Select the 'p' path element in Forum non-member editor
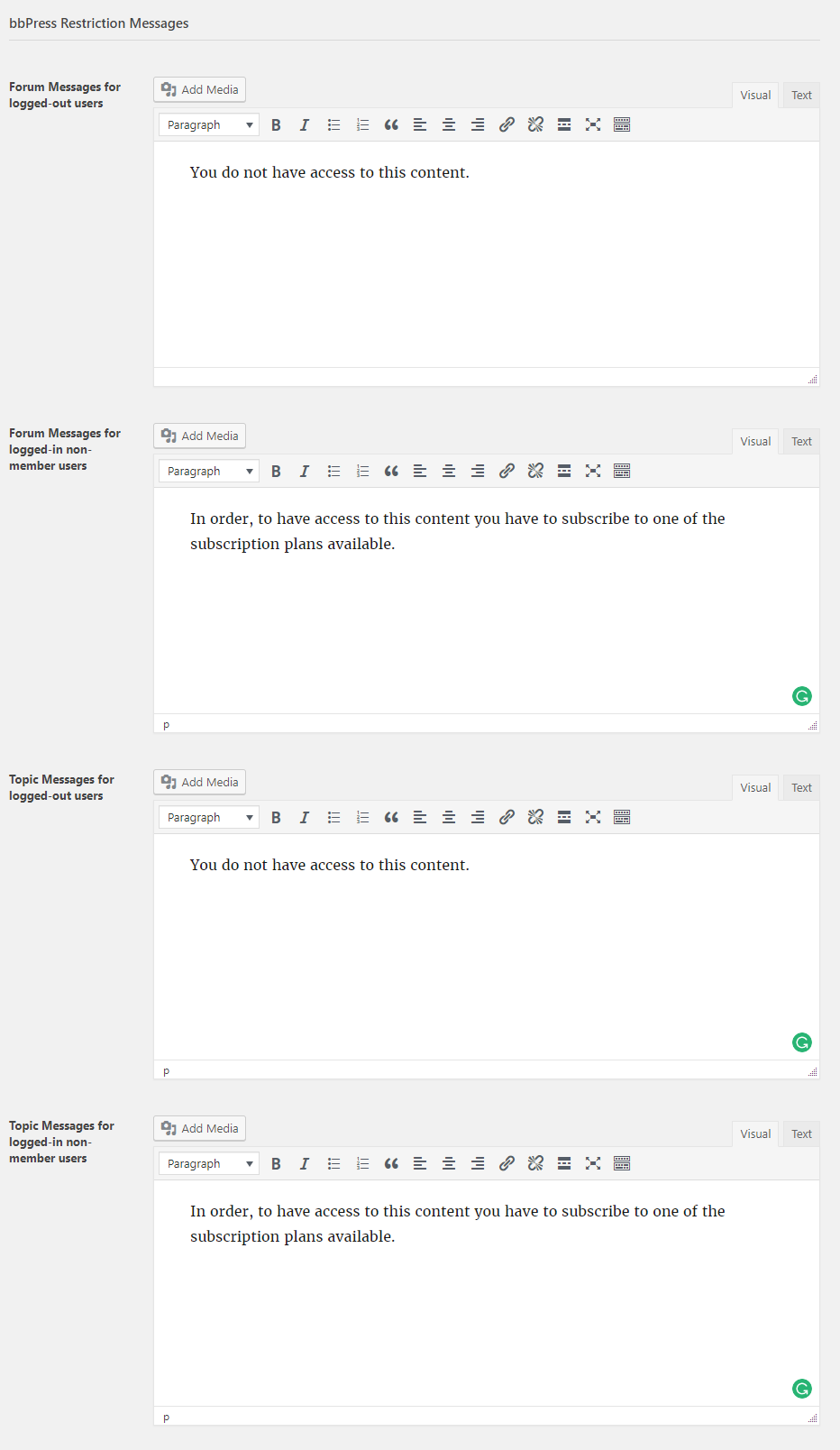The height and width of the screenshot is (1450, 840). [x=166, y=725]
